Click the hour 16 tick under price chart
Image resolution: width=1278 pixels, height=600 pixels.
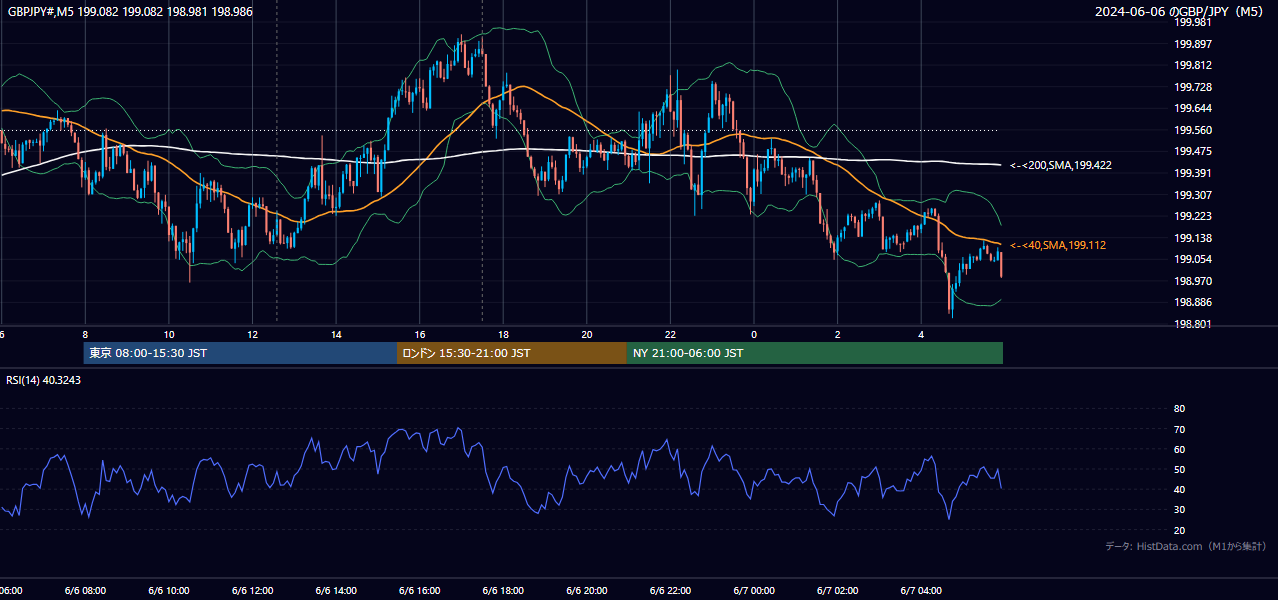[419, 334]
